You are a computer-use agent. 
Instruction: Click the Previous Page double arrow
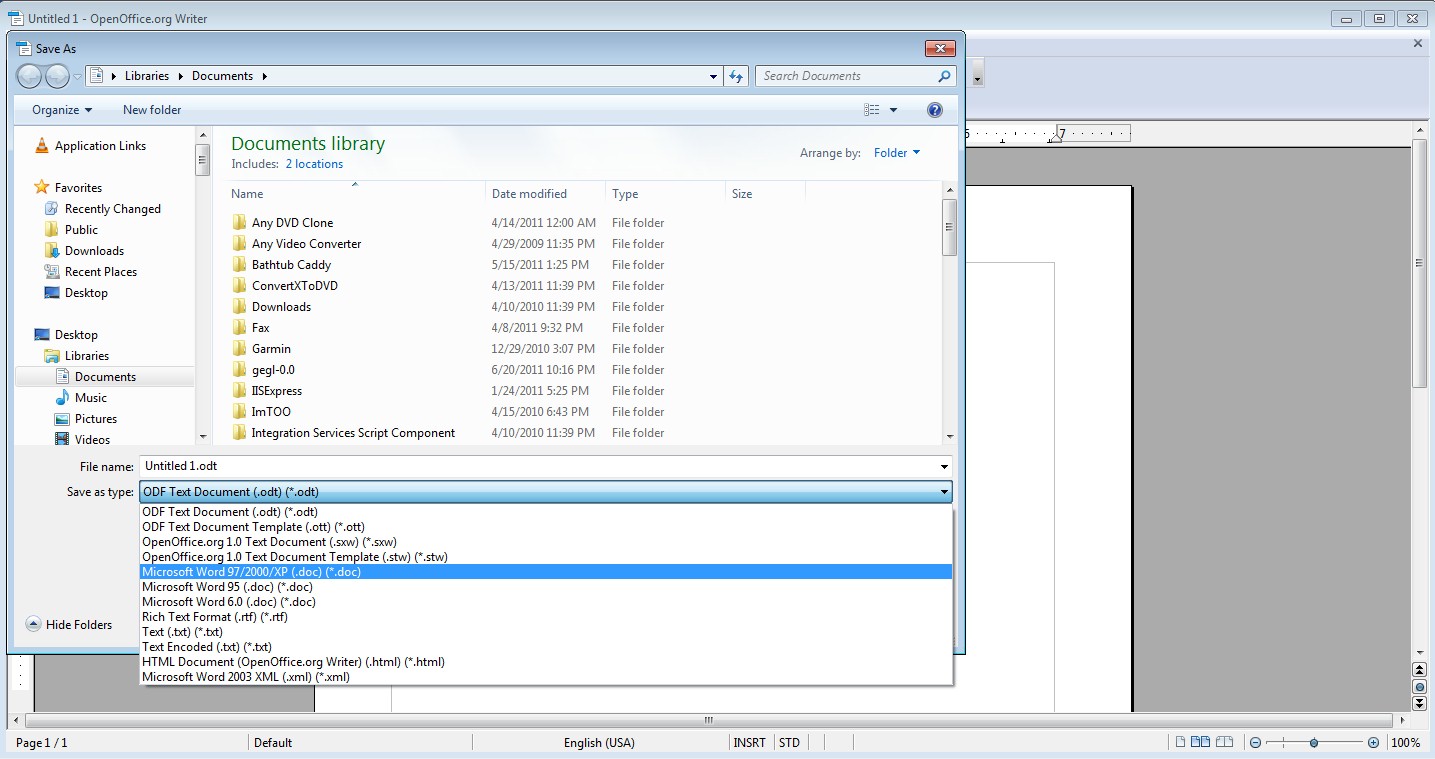pos(1419,670)
